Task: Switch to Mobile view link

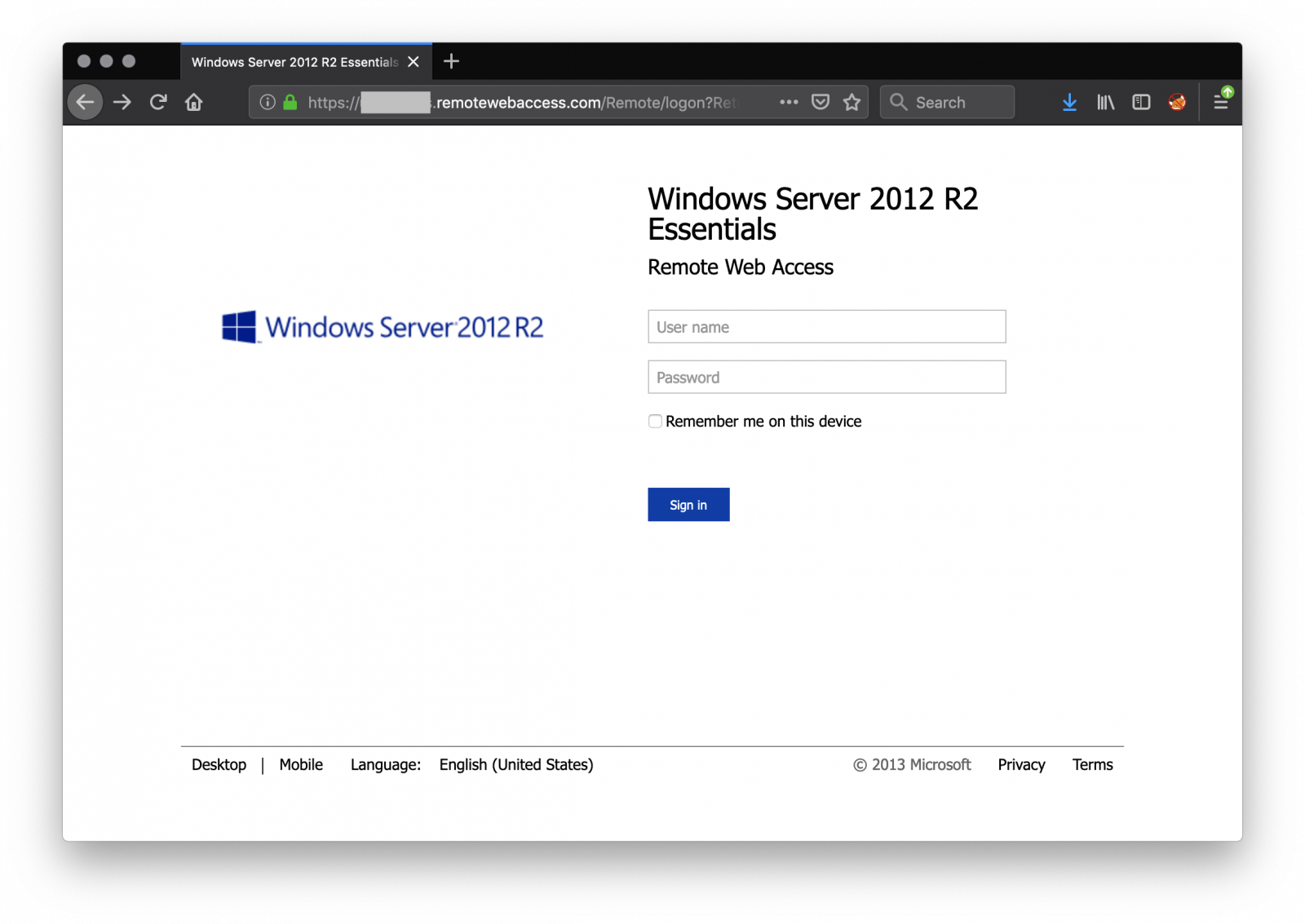Action: point(301,765)
